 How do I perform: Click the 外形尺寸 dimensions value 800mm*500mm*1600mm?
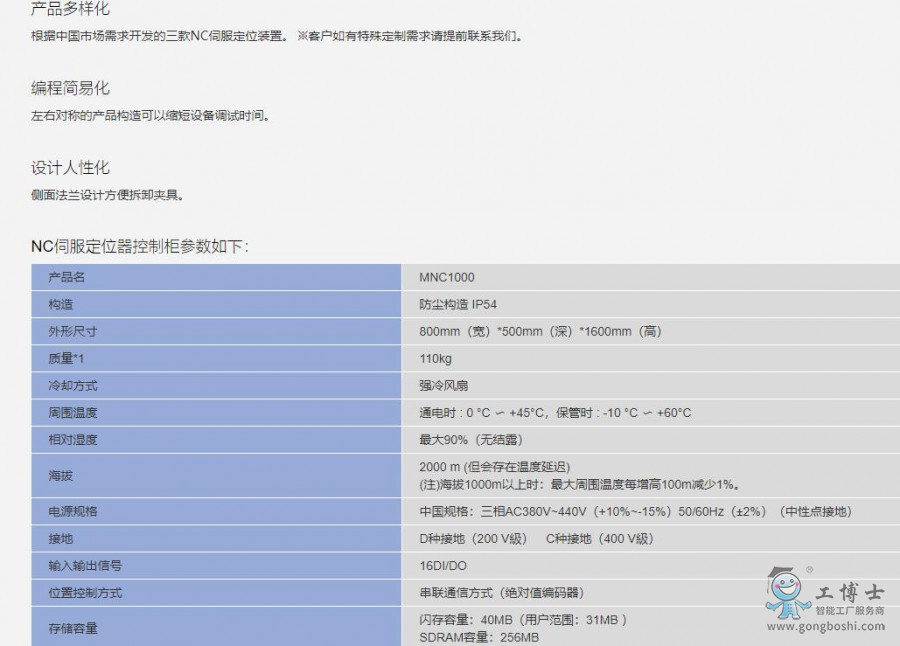pos(540,331)
